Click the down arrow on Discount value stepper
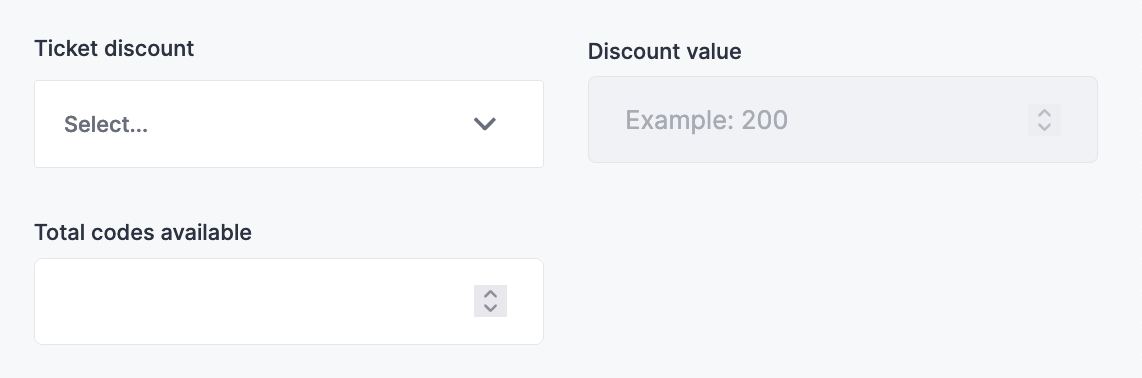This screenshot has width=1142, height=378. (x=1044, y=127)
